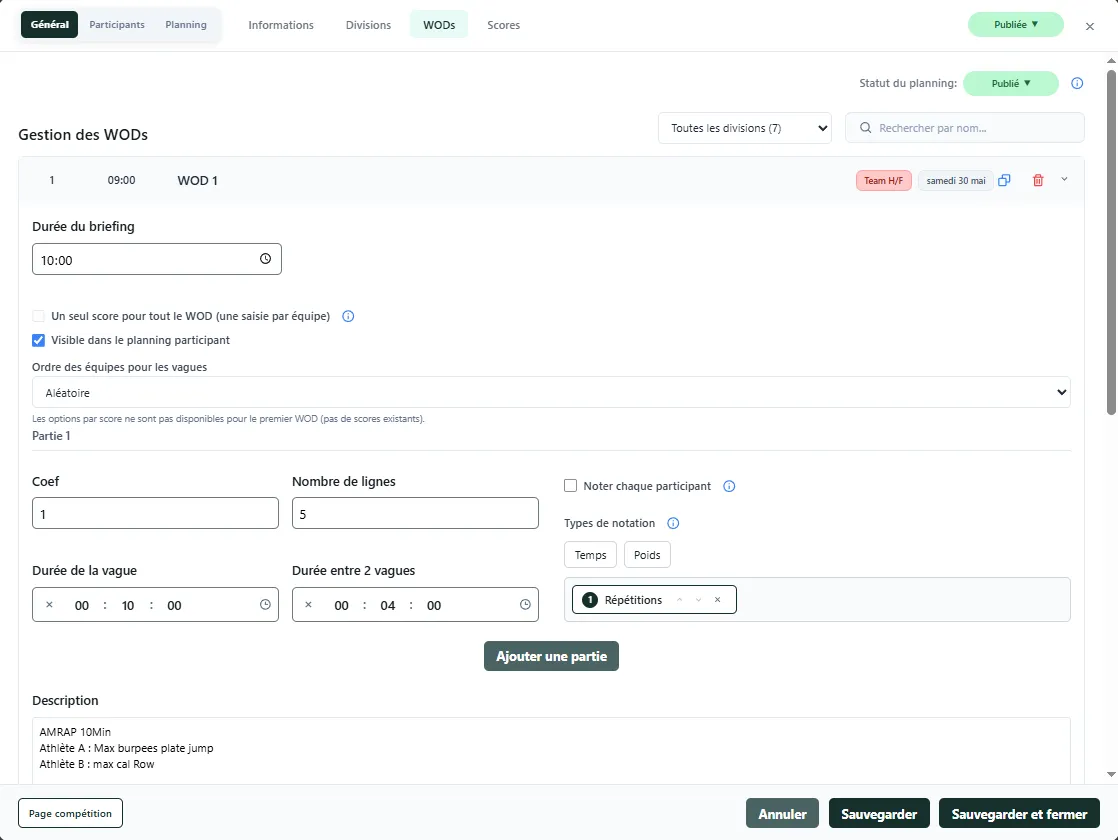Enable the Noter chaque participant checkbox
This screenshot has width=1118, height=840.
pyautogui.click(x=571, y=486)
